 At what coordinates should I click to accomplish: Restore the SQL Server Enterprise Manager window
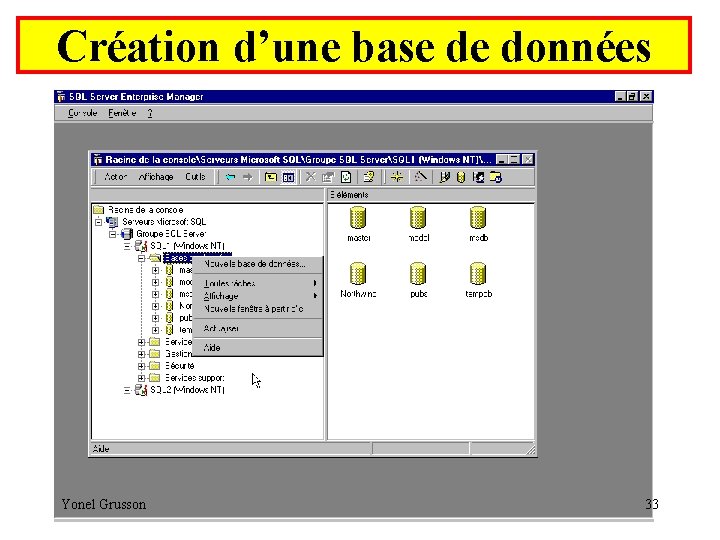632,96
